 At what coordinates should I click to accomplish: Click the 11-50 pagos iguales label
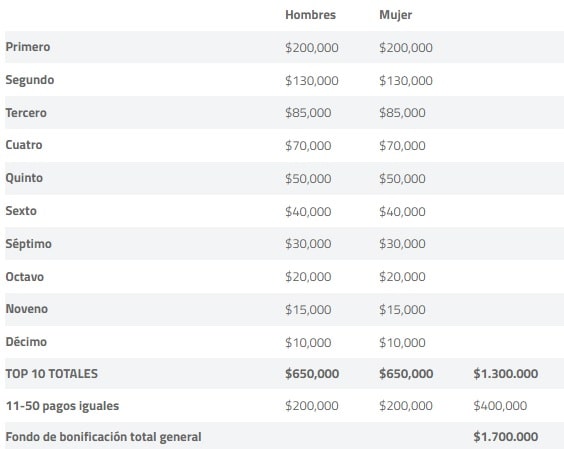click(62, 406)
